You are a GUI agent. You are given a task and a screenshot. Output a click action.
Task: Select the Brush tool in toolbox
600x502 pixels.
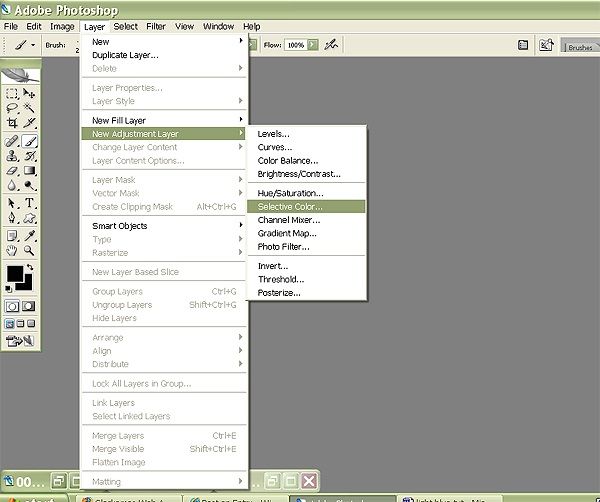pyautogui.click(x=29, y=141)
